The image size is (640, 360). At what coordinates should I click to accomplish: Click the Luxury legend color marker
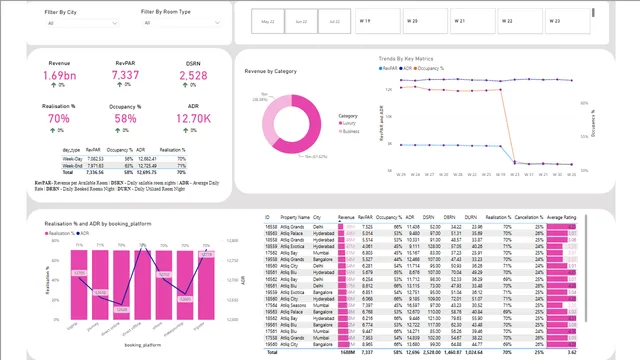point(340,123)
